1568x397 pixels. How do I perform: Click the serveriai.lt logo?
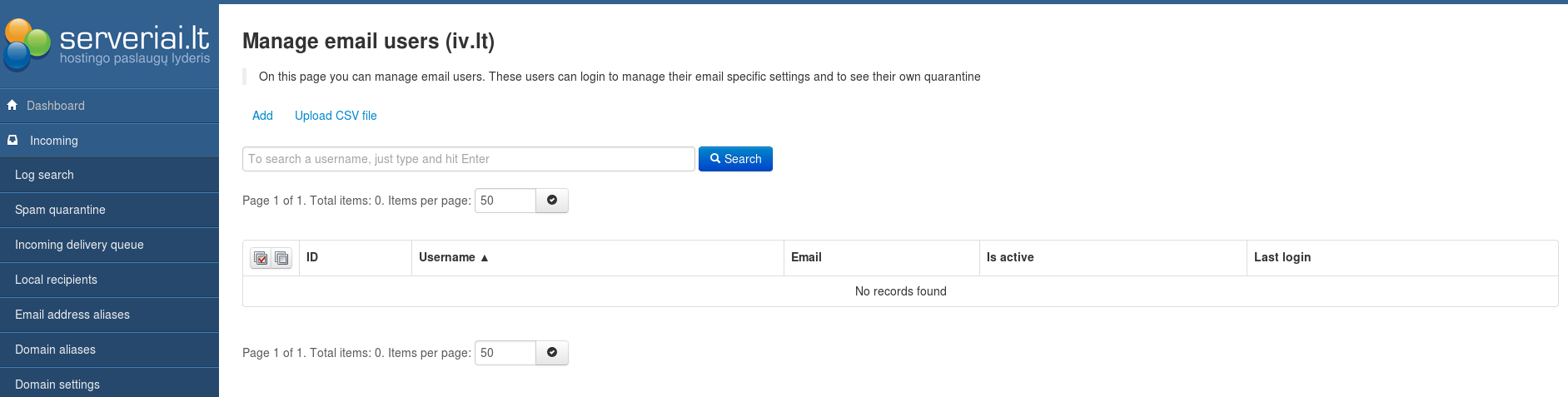point(108,44)
